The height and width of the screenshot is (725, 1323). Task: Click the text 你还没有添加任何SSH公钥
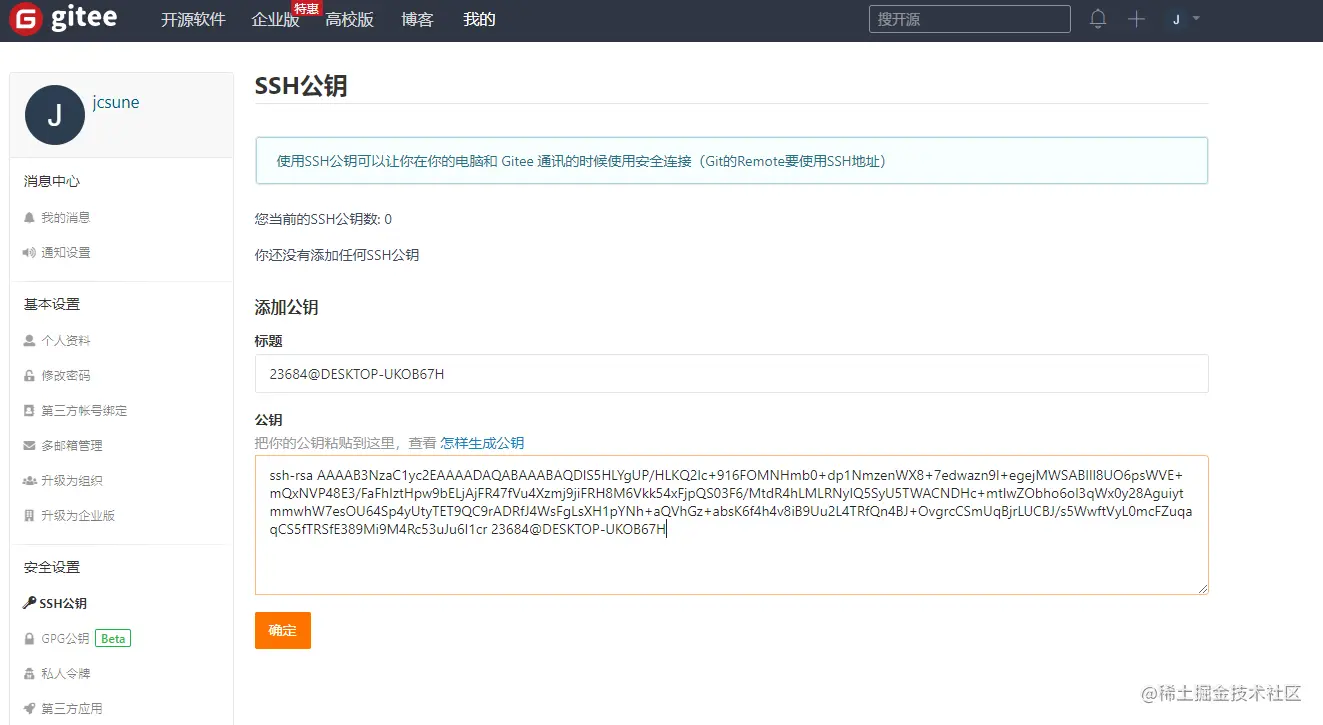click(x=337, y=255)
